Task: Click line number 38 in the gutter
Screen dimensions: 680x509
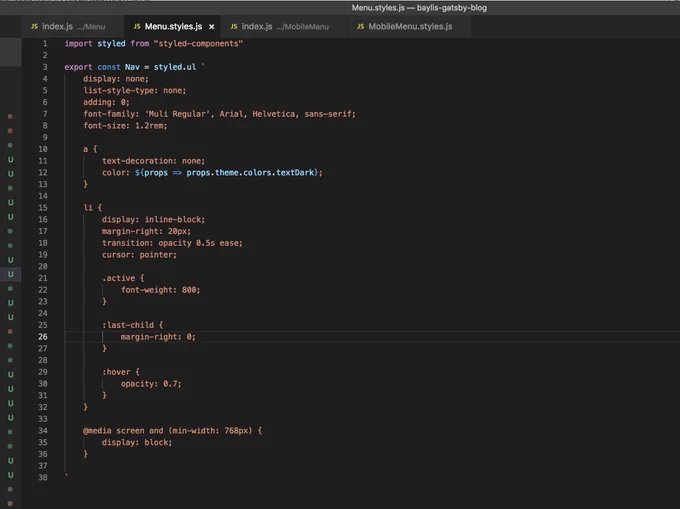Action: [42, 477]
